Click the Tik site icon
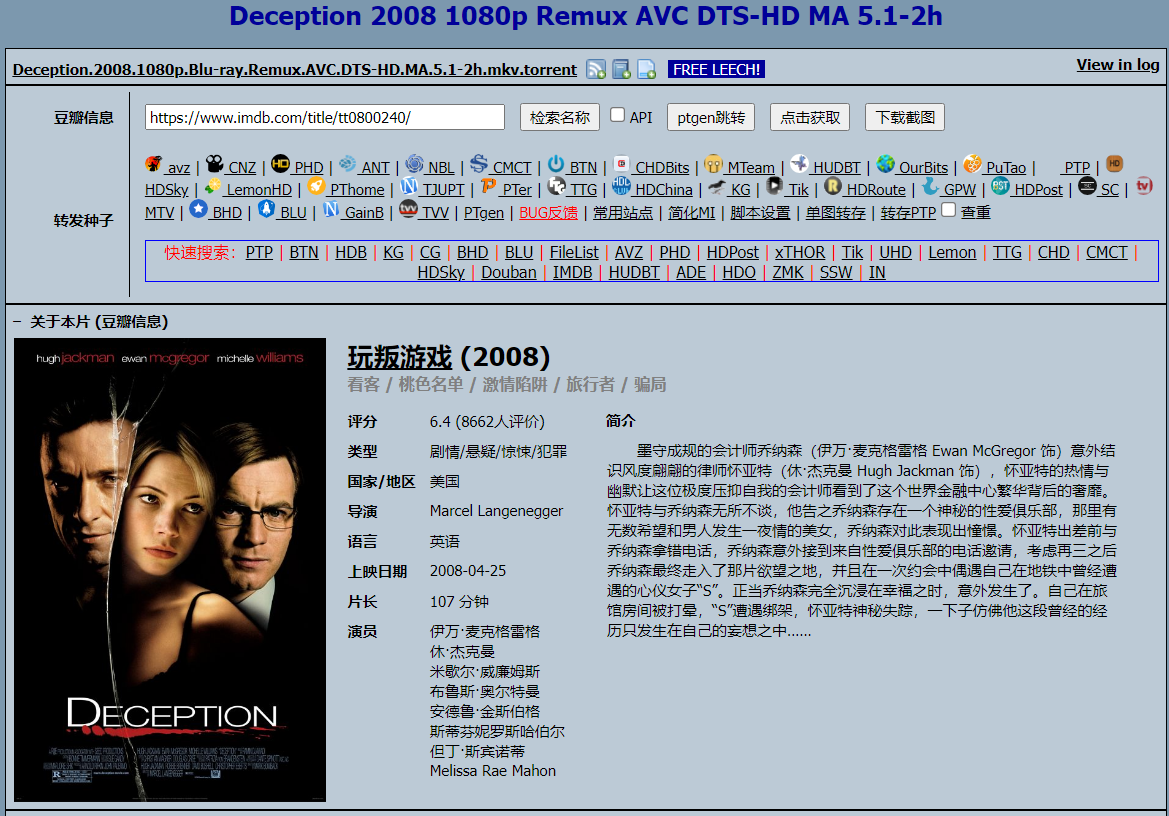The image size is (1169, 816). point(775,186)
